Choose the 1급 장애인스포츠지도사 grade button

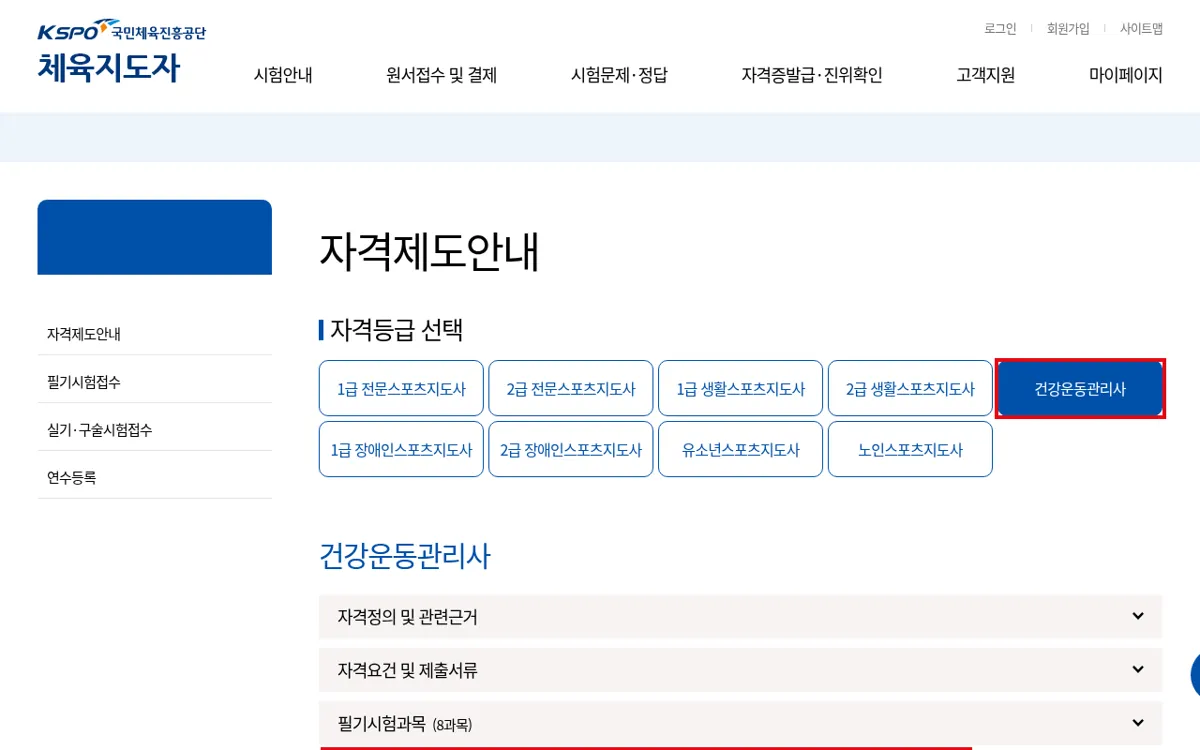click(x=401, y=449)
